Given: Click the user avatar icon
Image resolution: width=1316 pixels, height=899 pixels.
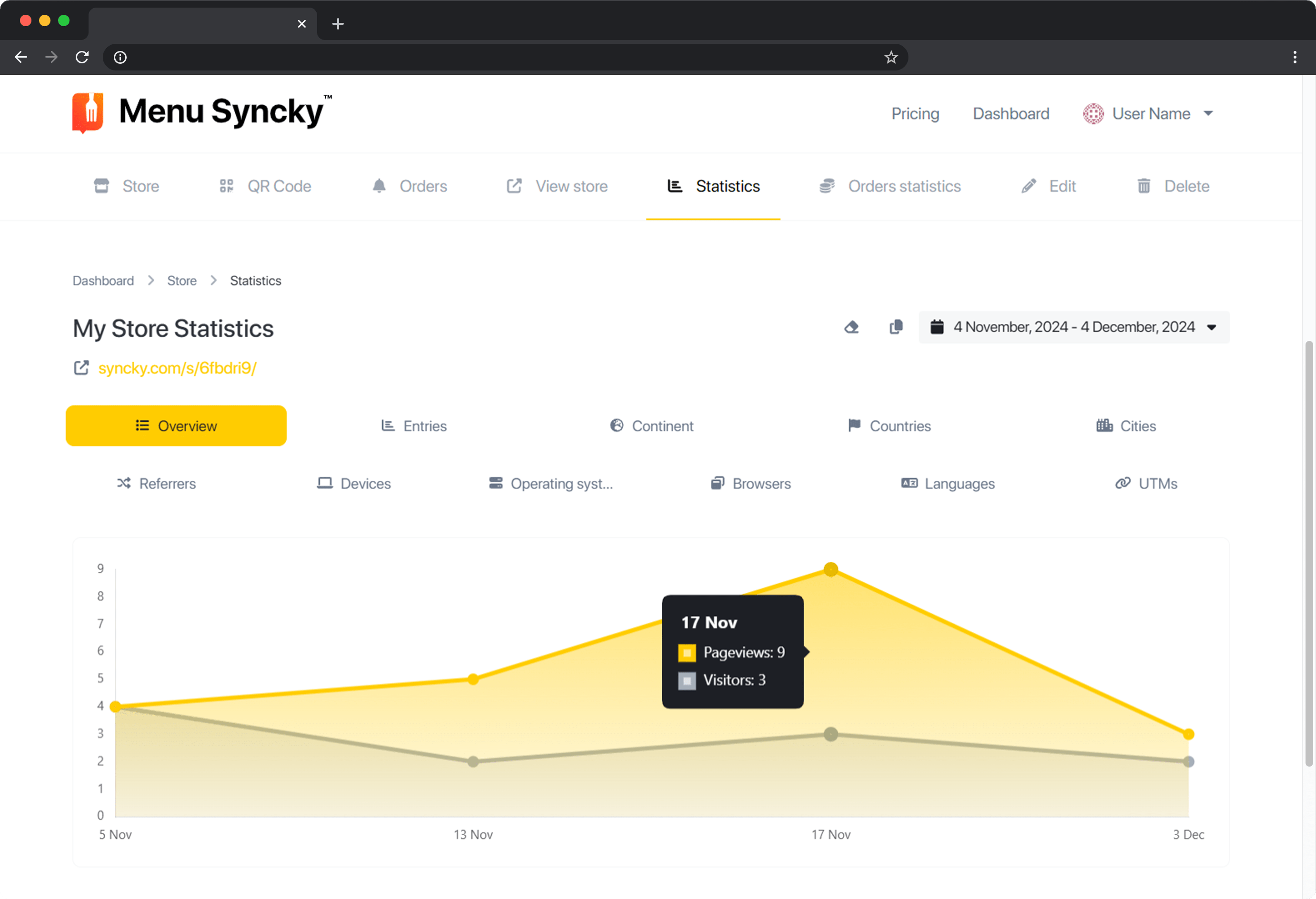Looking at the screenshot, I should pos(1093,114).
